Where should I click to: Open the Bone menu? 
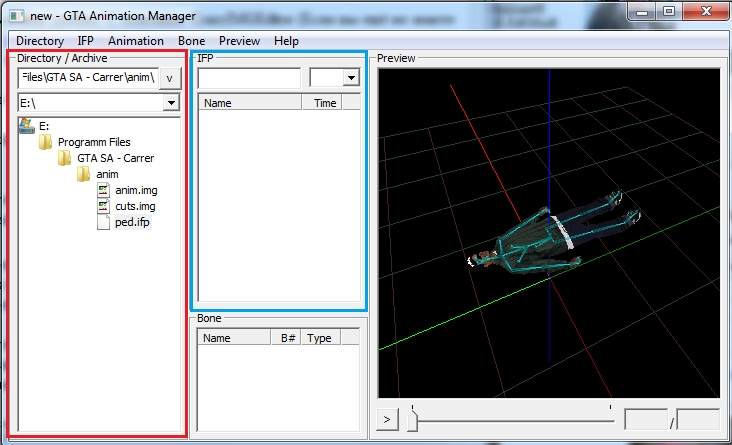pos(191,41)
